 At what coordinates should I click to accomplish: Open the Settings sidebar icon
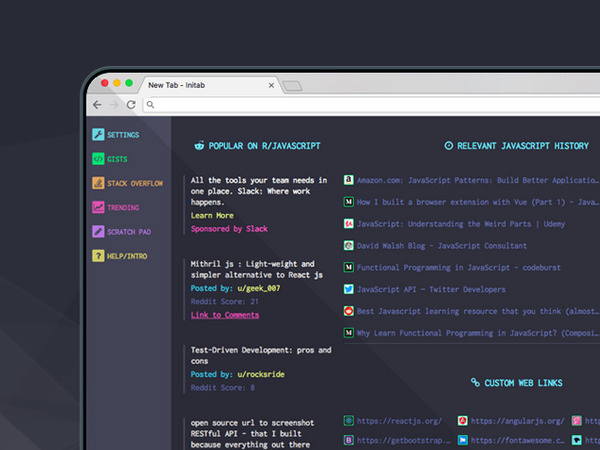98,134
